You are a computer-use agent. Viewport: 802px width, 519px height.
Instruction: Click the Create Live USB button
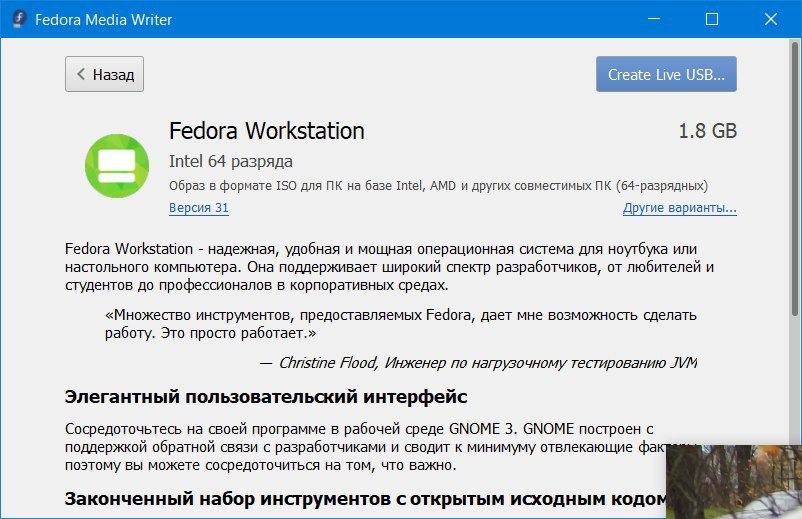coord(666,74)
